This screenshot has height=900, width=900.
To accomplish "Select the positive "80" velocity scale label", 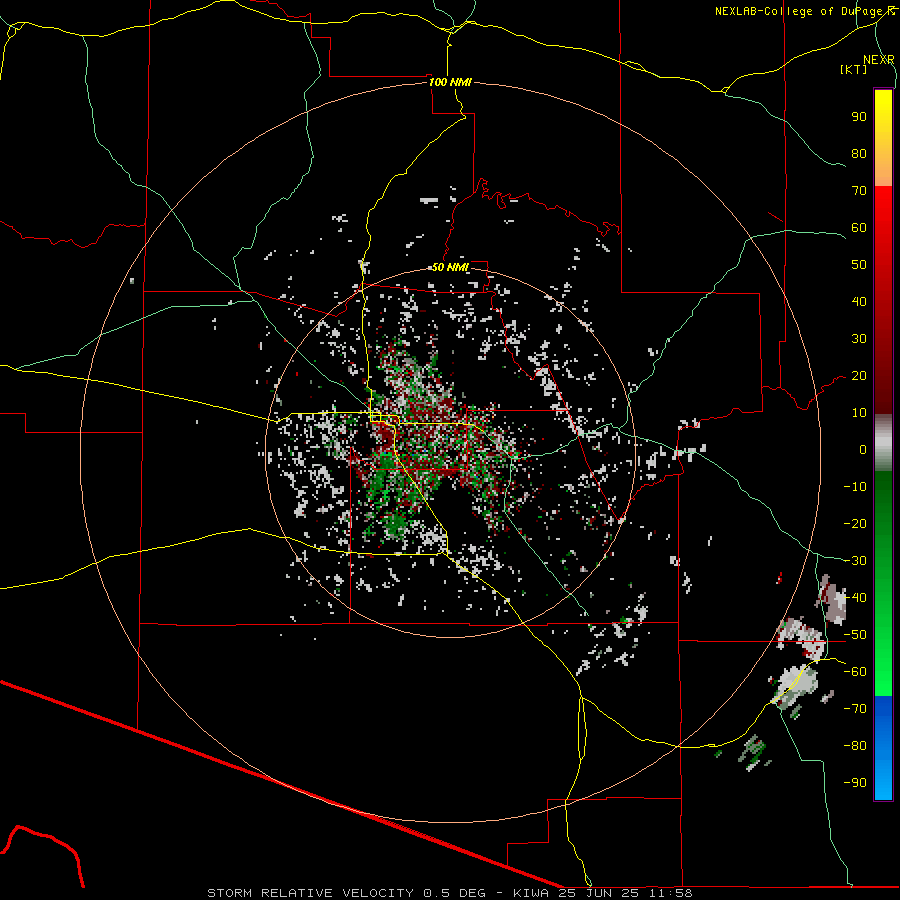I will pos(859,154).
